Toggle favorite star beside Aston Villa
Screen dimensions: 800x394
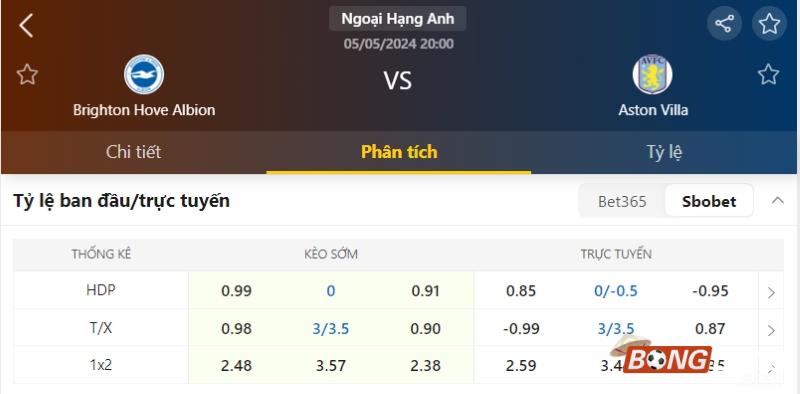point(768,75)
